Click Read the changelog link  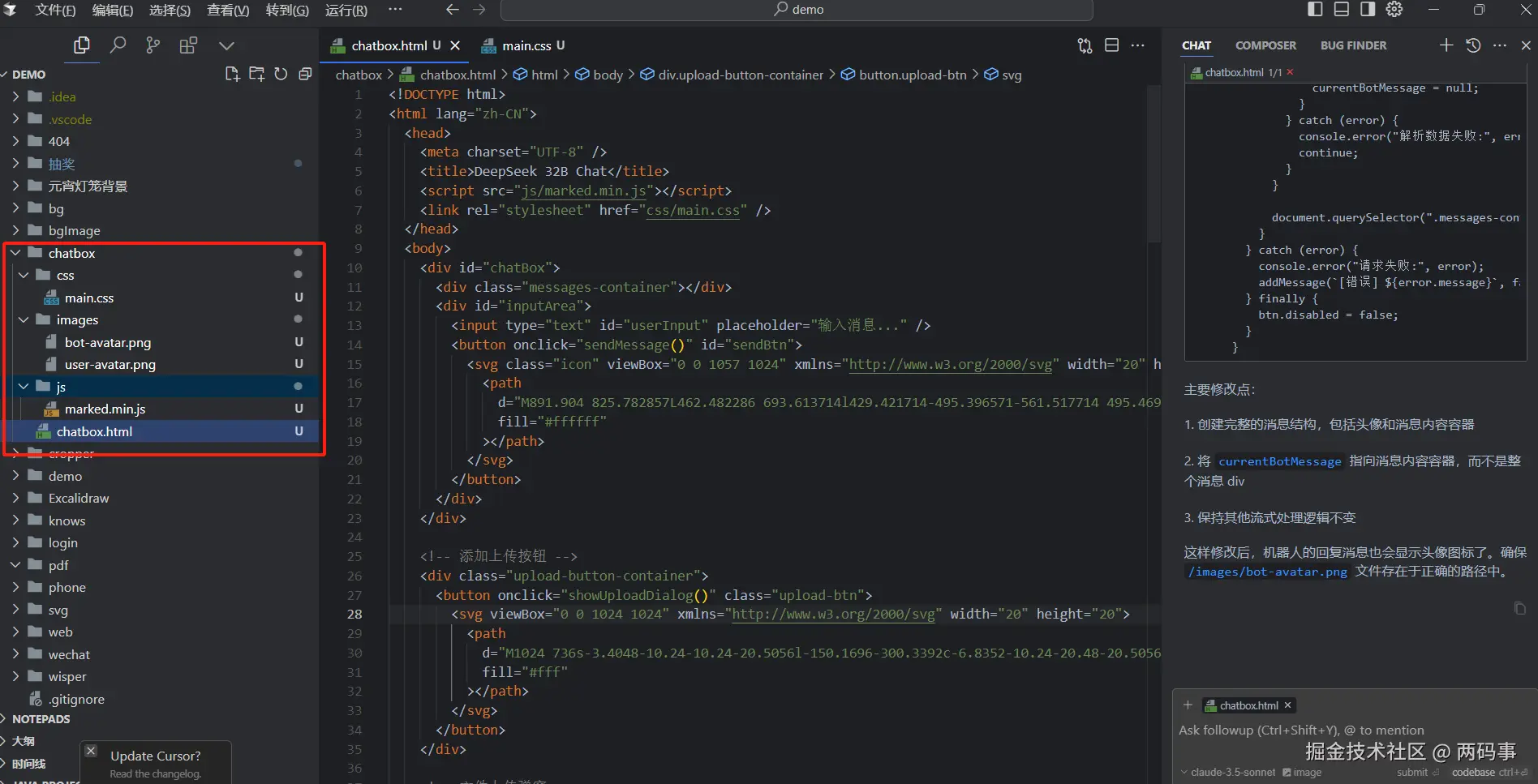[156, 774]
